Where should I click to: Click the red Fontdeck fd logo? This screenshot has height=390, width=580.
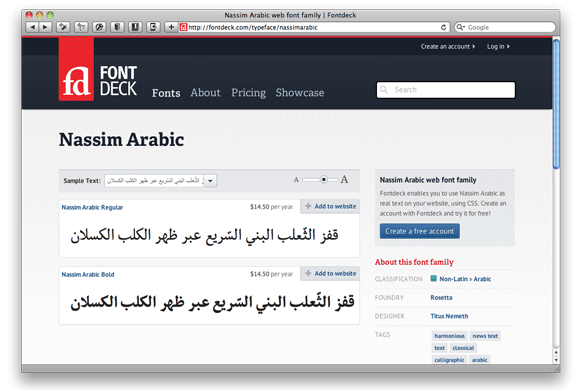[x=76, y=69]
